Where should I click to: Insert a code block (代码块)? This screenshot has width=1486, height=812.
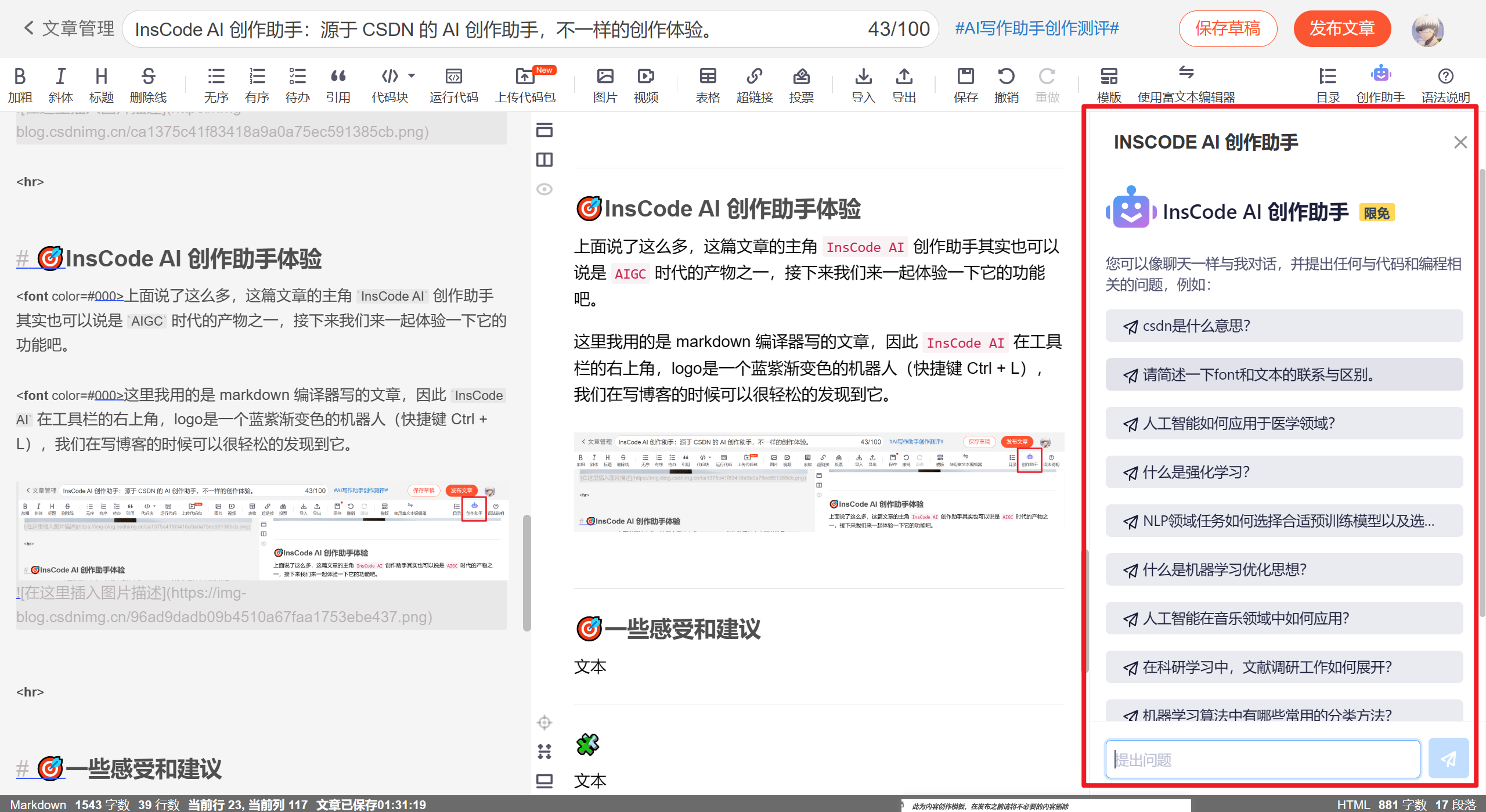click(389, 85)
